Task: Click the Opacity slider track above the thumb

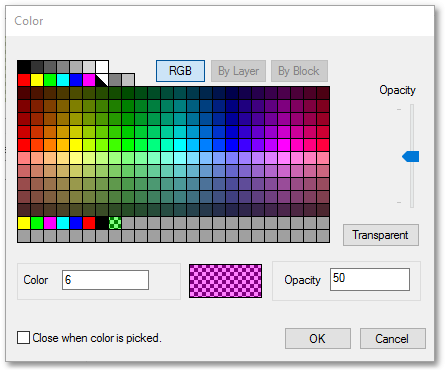Action: pyautogui.click(x=412, y=128)
